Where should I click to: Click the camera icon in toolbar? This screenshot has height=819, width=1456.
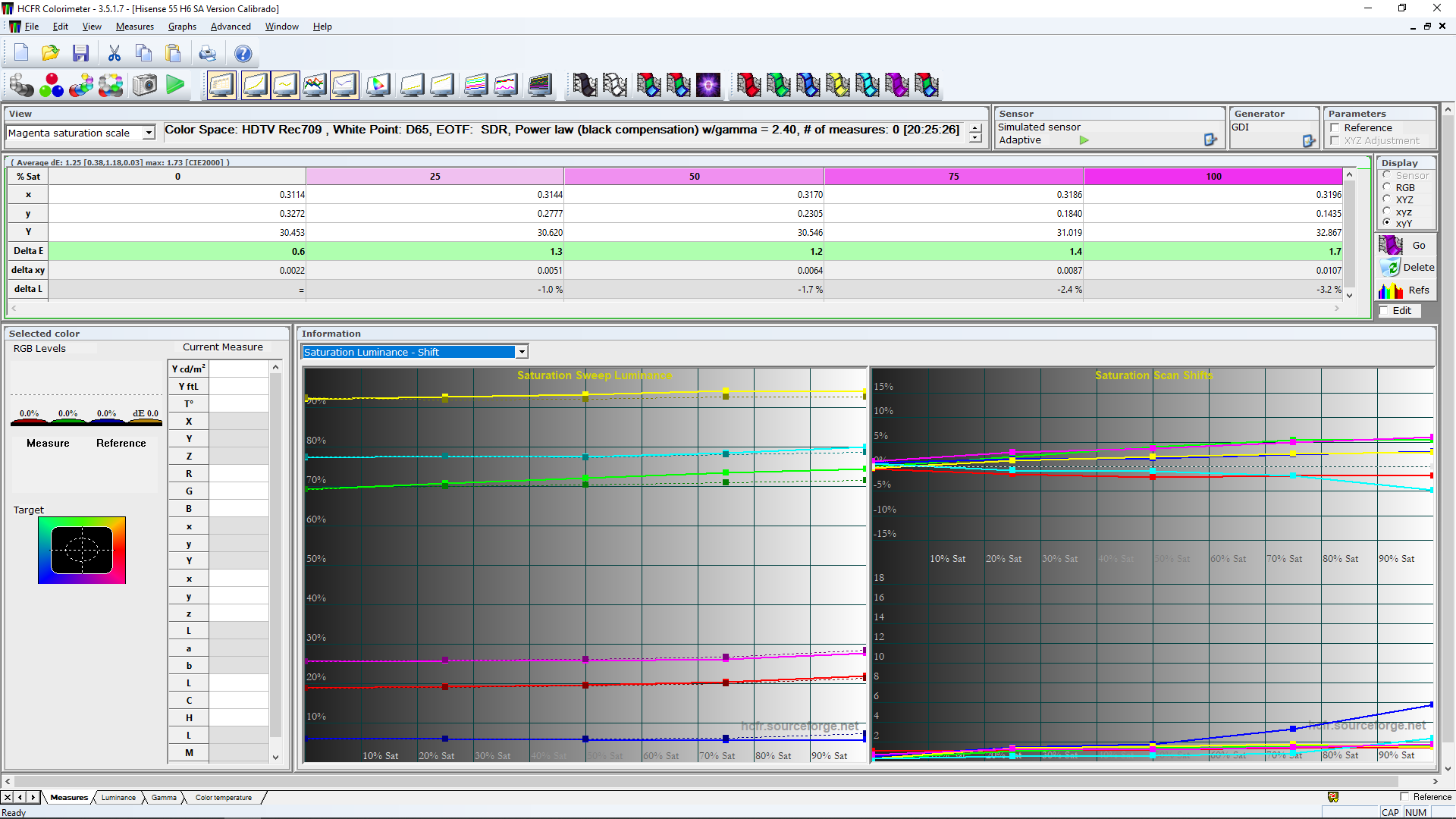tap(144, 85)
